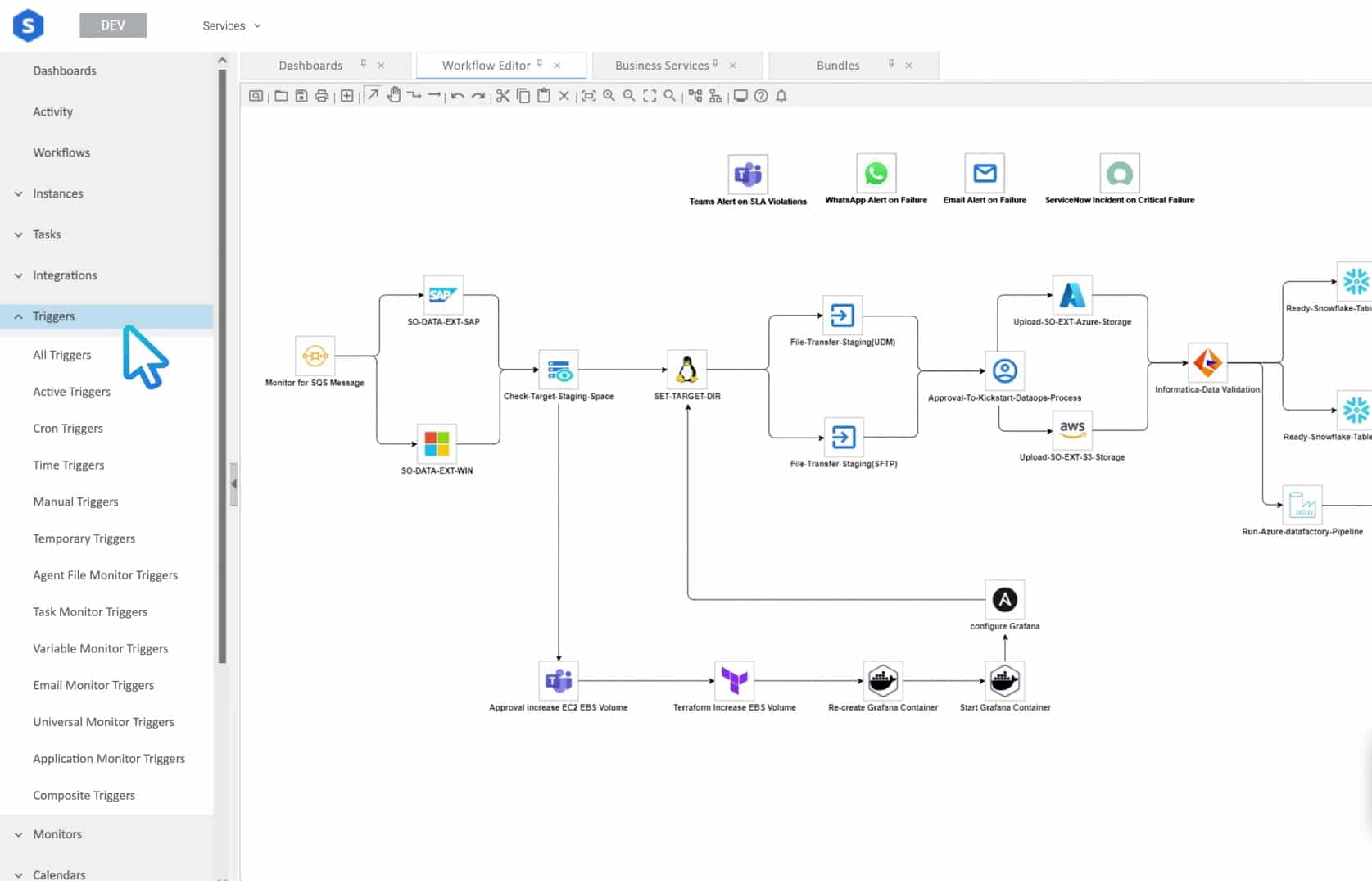Activate the hand pan tool
Image resolution: width=1372 pixels, height=881 pixels.
point(394,95)
